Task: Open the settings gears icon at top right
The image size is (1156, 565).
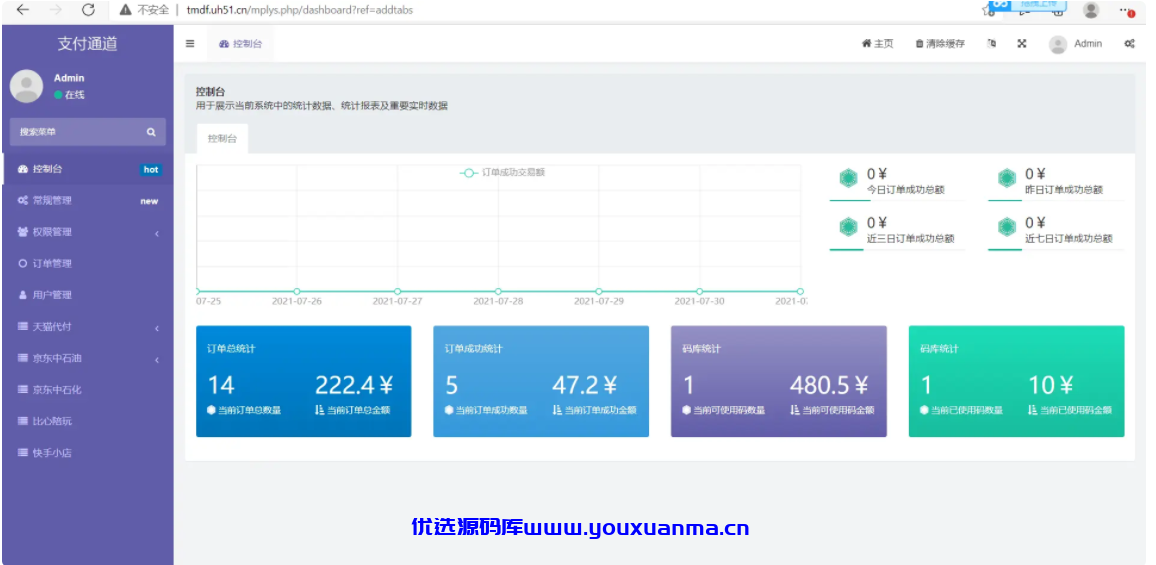Action: [x=1129, y=44]
